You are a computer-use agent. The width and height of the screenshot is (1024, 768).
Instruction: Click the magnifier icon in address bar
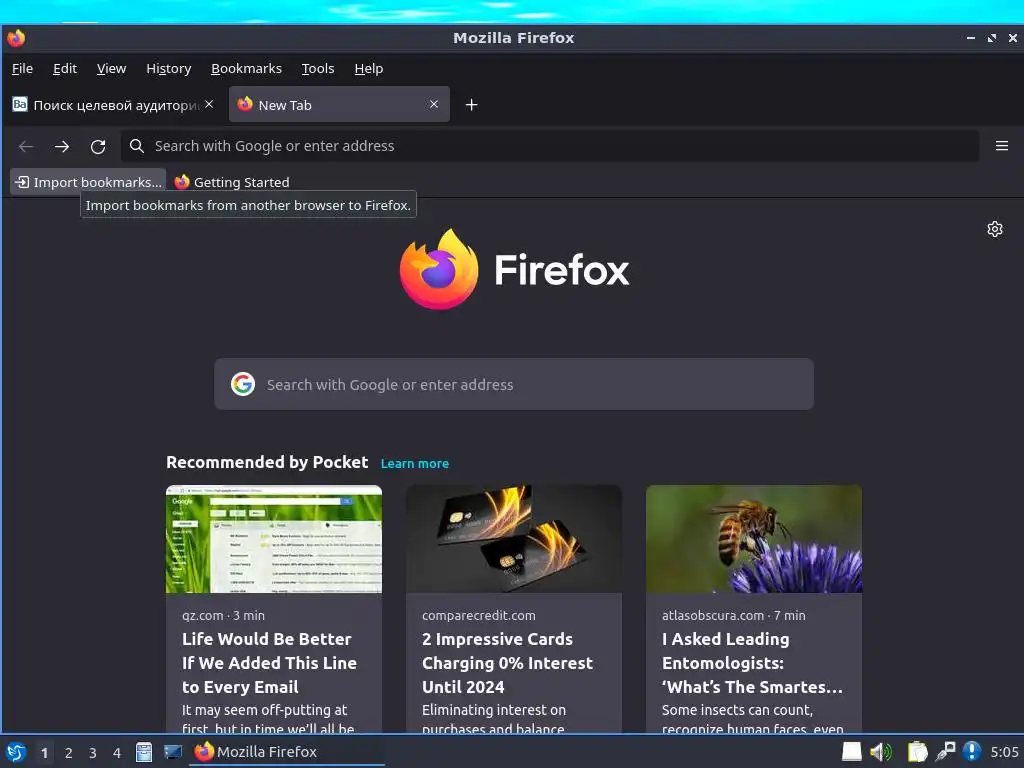coord(136,146)
